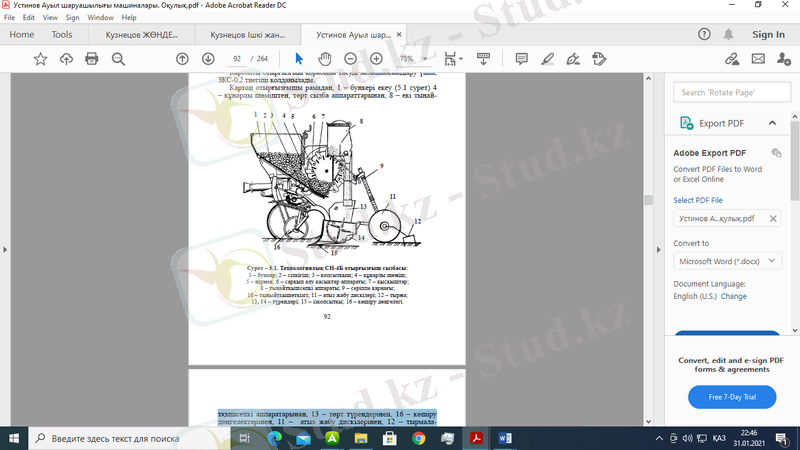Screen dimensions: 800x450
Task: Select the hand pan tool
Action: pos(324,59)
